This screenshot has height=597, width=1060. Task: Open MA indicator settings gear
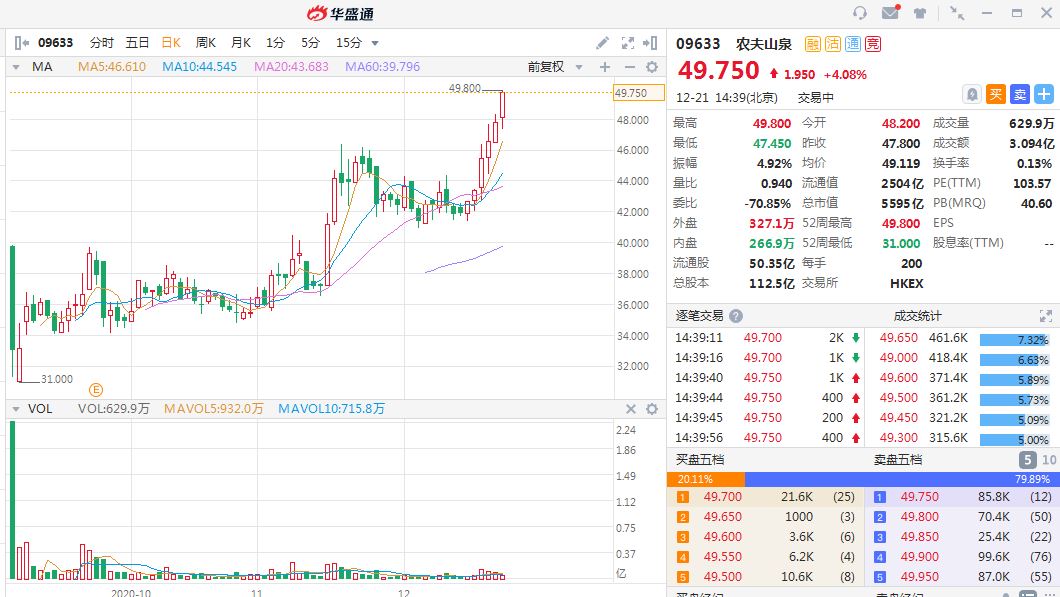652,67
